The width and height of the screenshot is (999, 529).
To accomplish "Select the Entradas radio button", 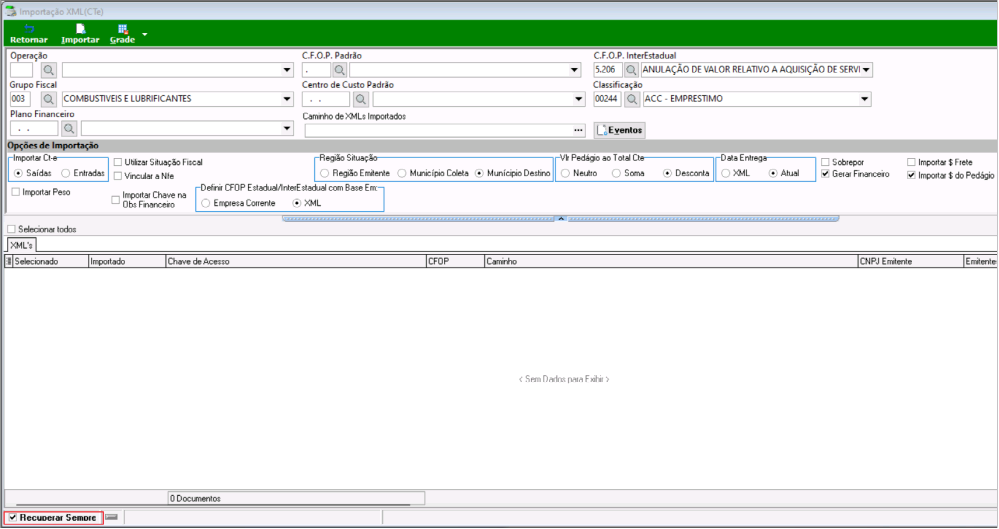I will click(x=66, y=173).
